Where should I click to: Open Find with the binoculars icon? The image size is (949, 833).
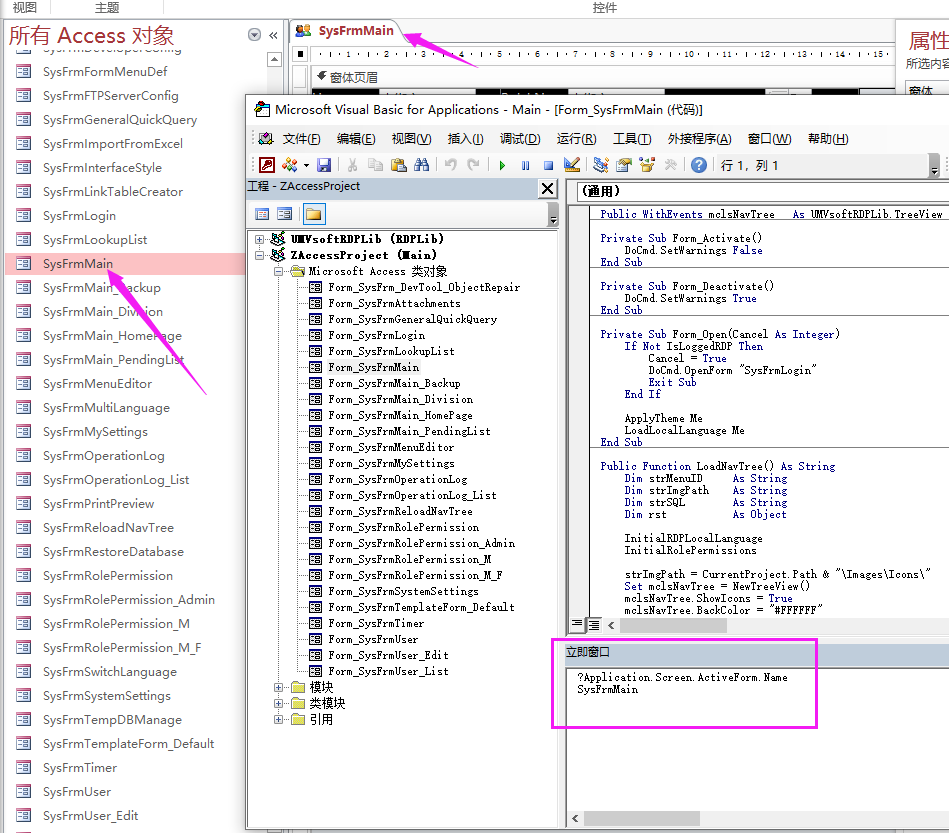coord(421,165)
